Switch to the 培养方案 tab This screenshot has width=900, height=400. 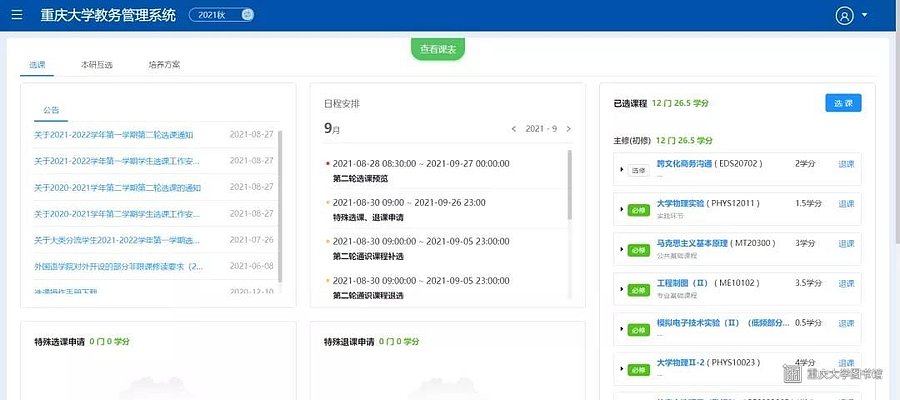point(164,65)
